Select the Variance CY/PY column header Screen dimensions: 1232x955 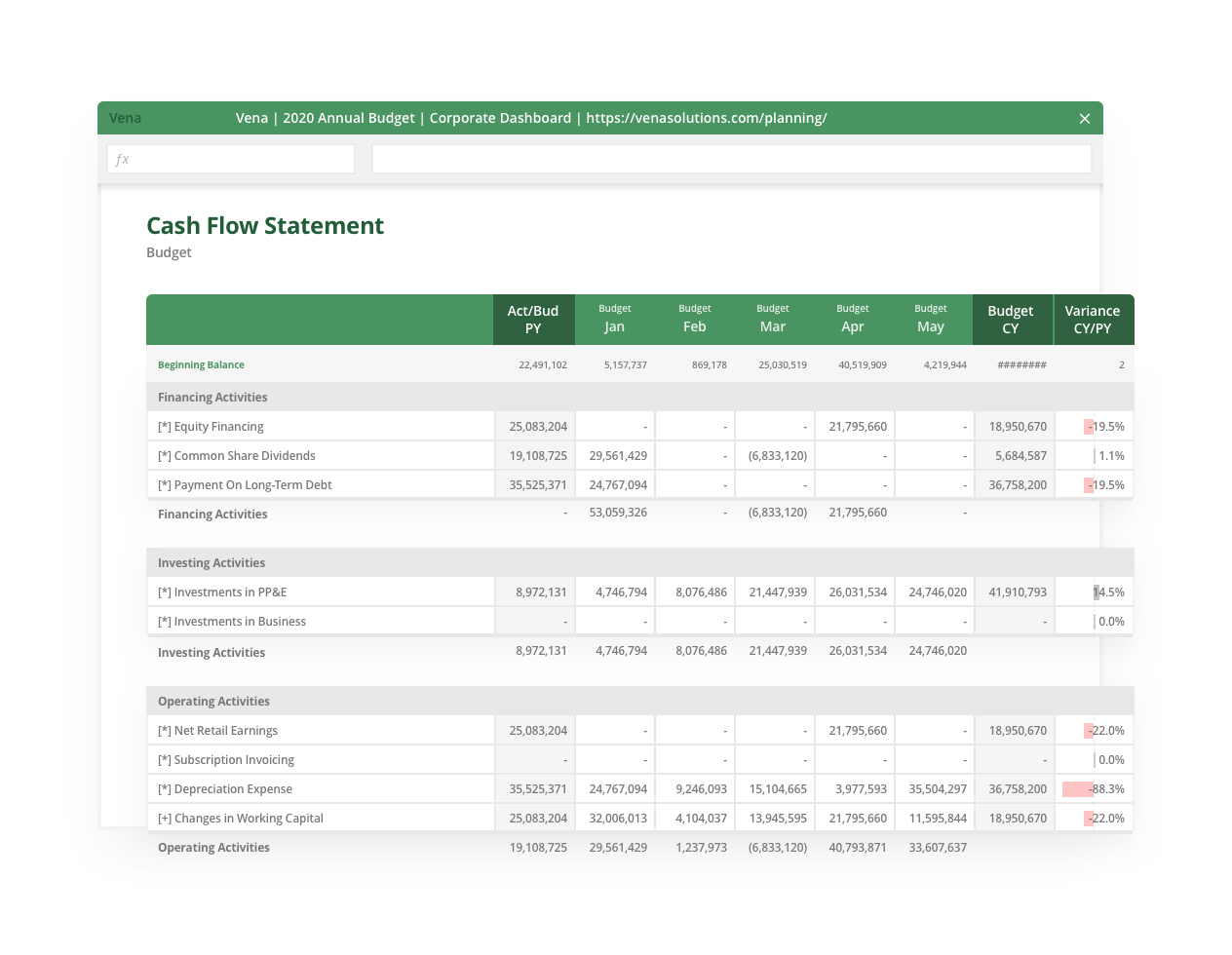pyautogui.click(x=1093, y=319)
